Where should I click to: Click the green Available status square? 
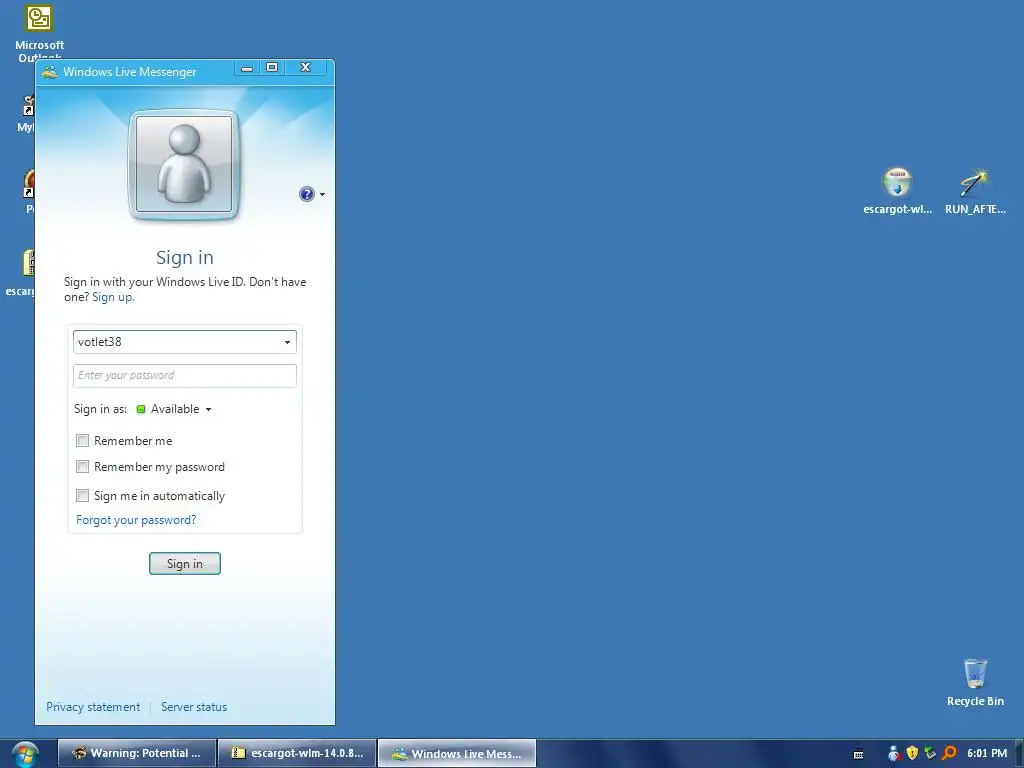click(140, 409)
